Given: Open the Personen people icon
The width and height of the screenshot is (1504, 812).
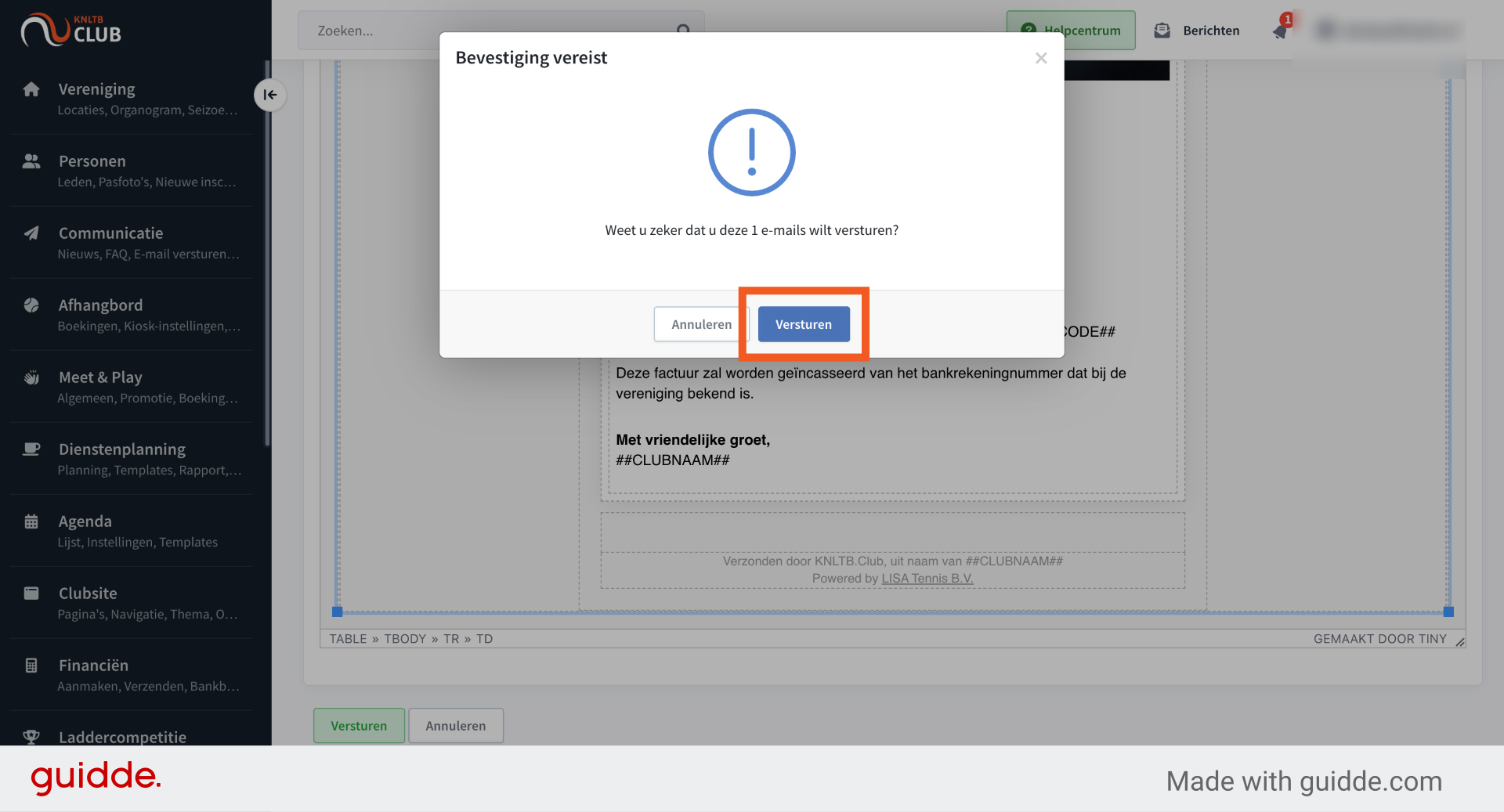Looking at the screenshot, I should (x=31, y=161).
